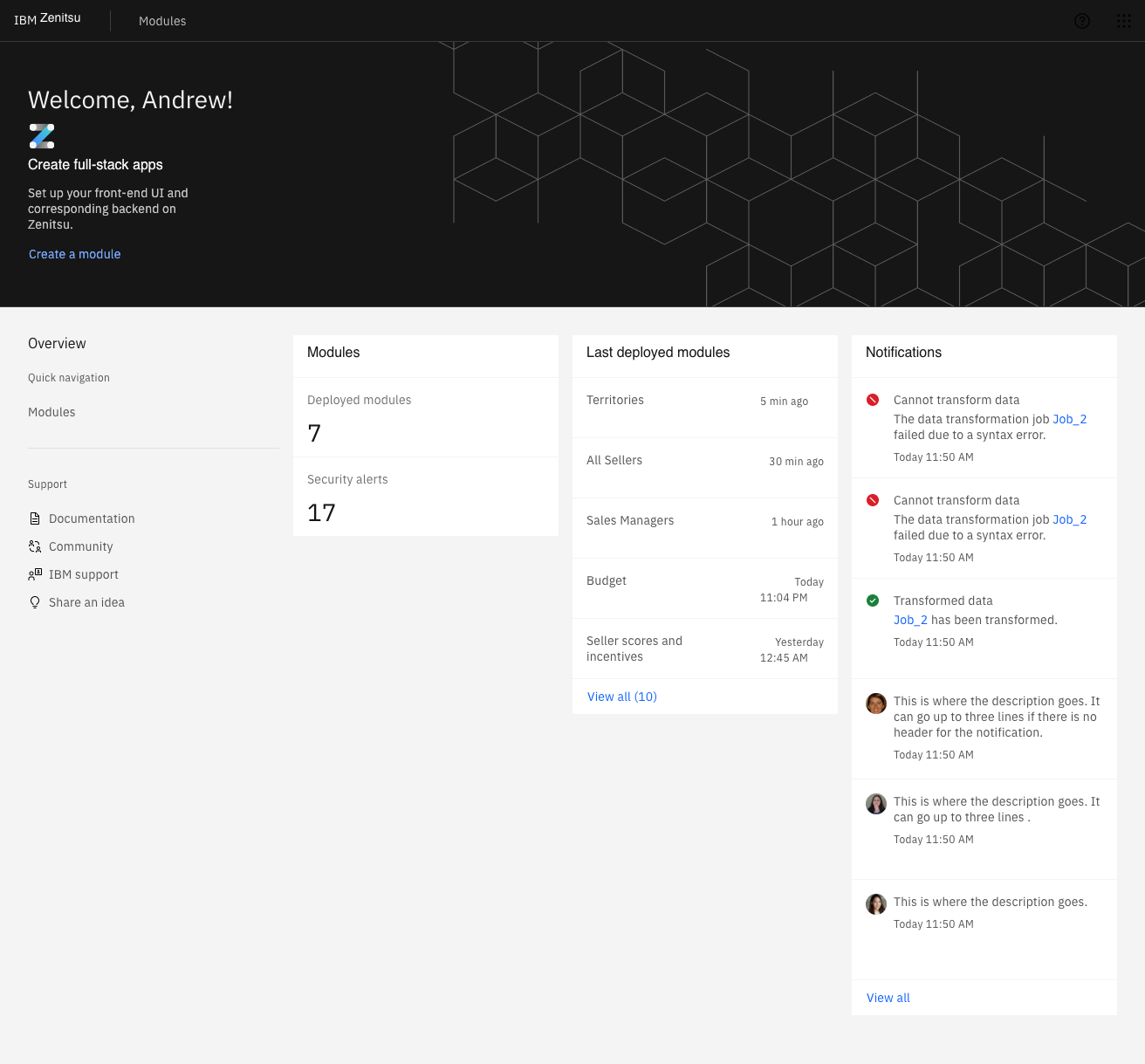Click the Community icon in Support

35,546
